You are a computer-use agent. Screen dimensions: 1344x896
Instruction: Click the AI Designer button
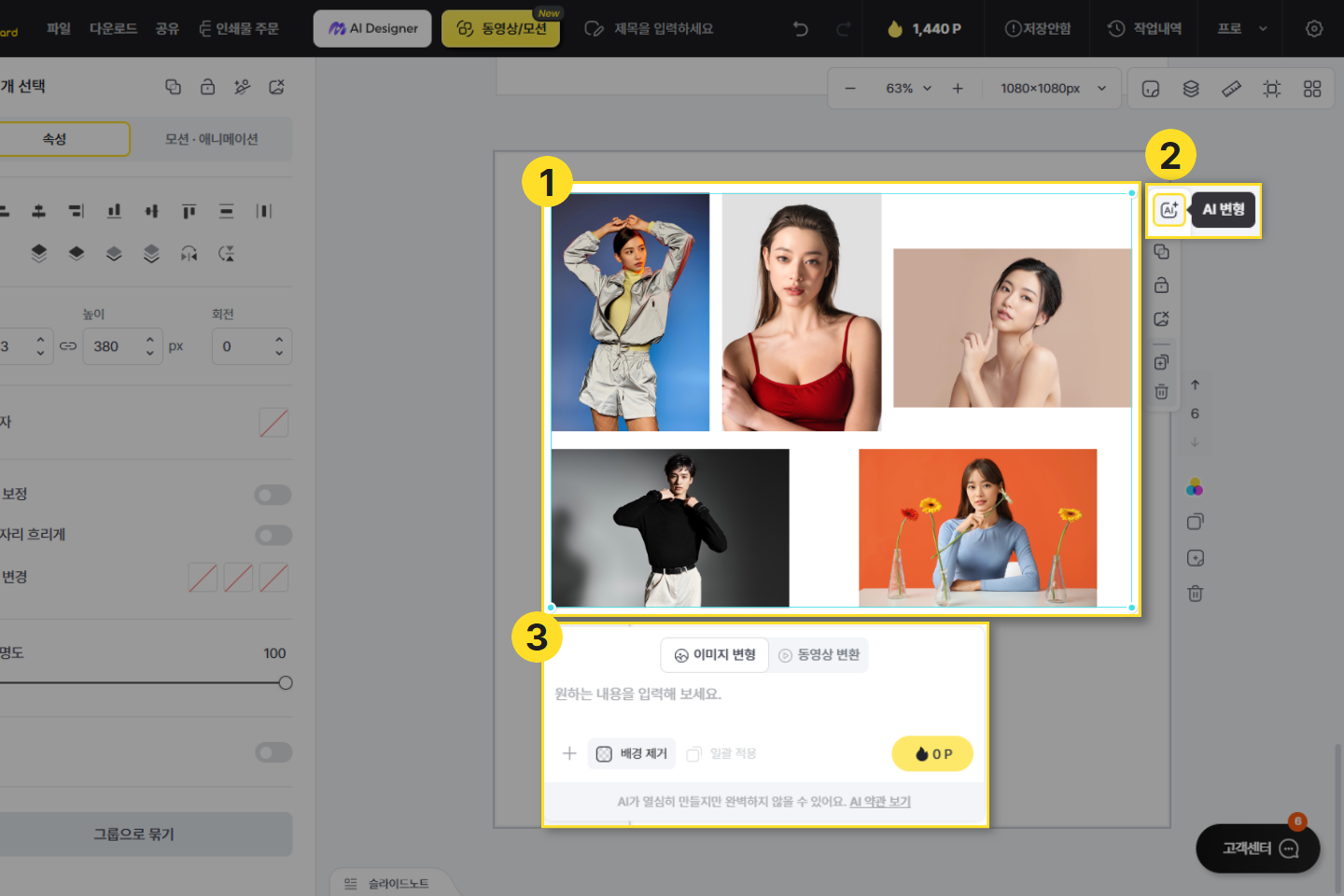(x=372, y=29)
